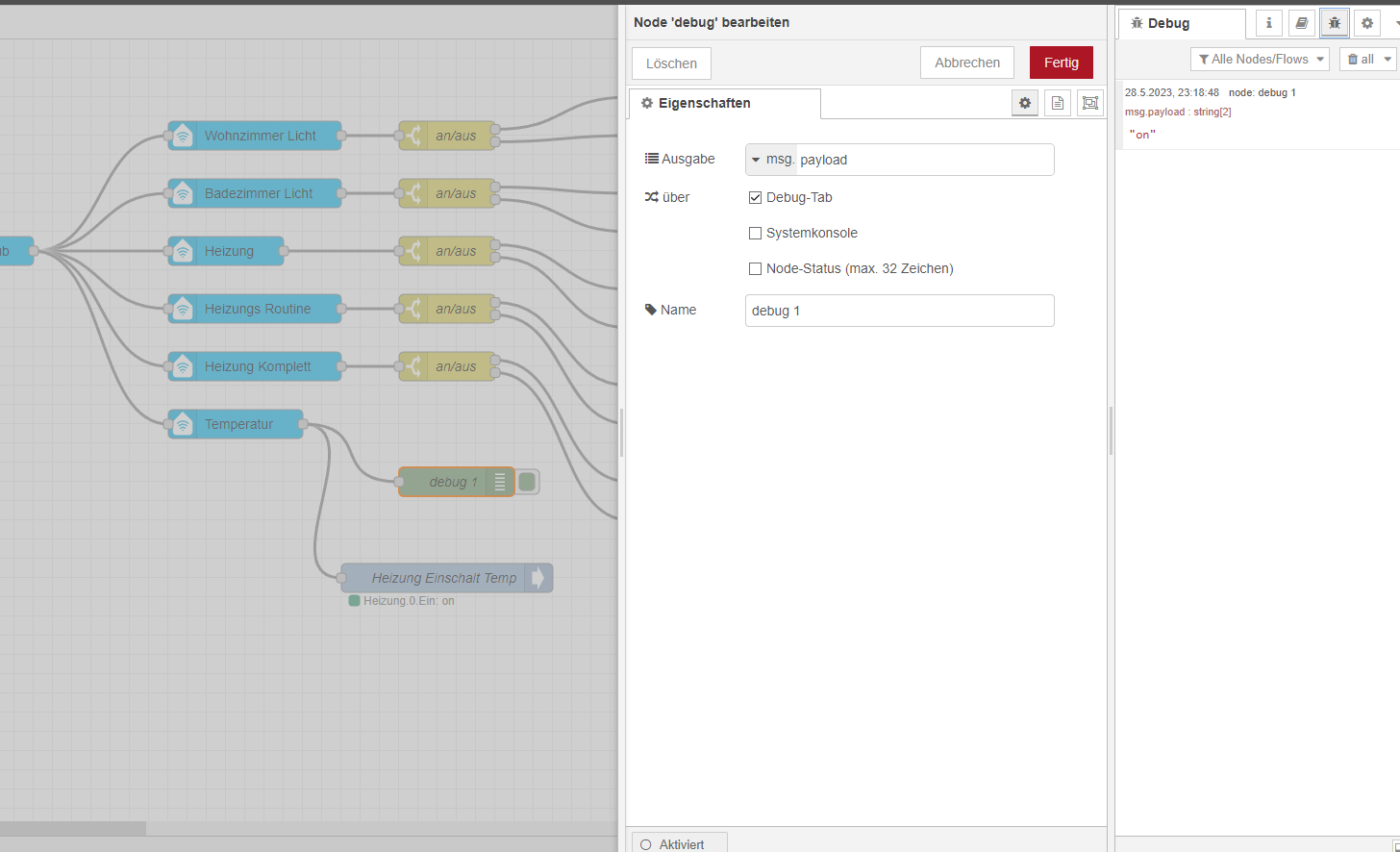Click switch icon of Badezimmer an/aus node

pos(413,193)
